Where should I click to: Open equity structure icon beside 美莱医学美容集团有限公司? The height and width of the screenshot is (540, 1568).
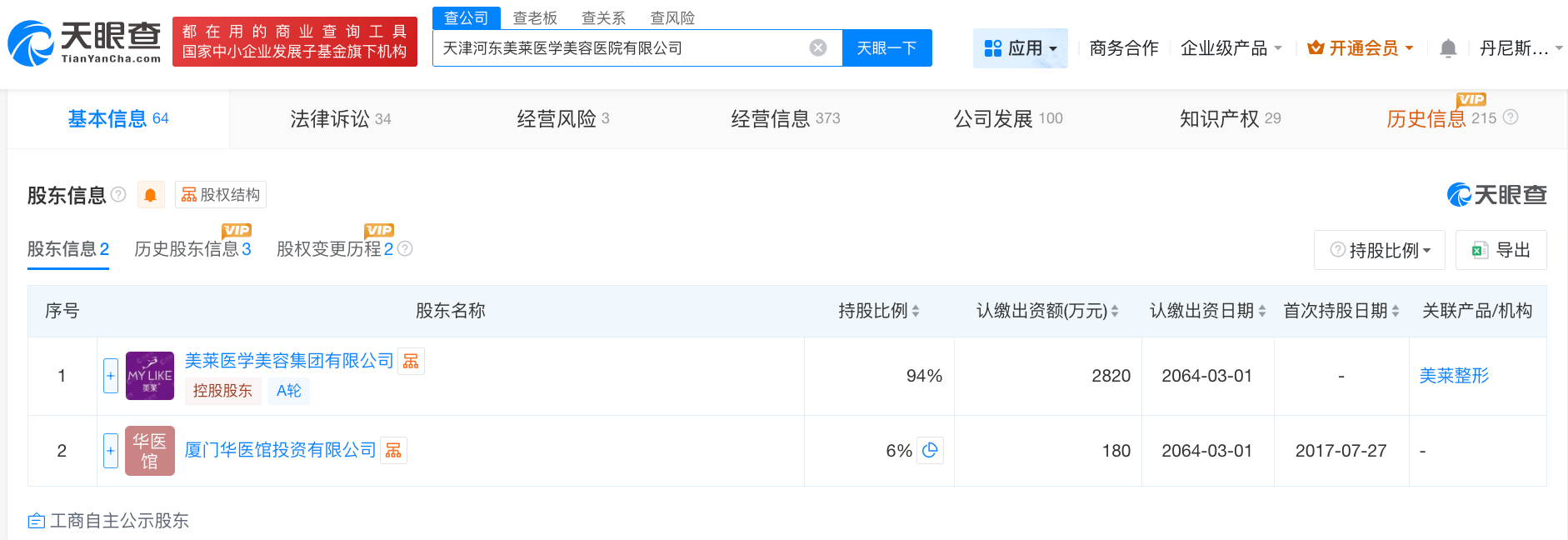coord(411,361)
